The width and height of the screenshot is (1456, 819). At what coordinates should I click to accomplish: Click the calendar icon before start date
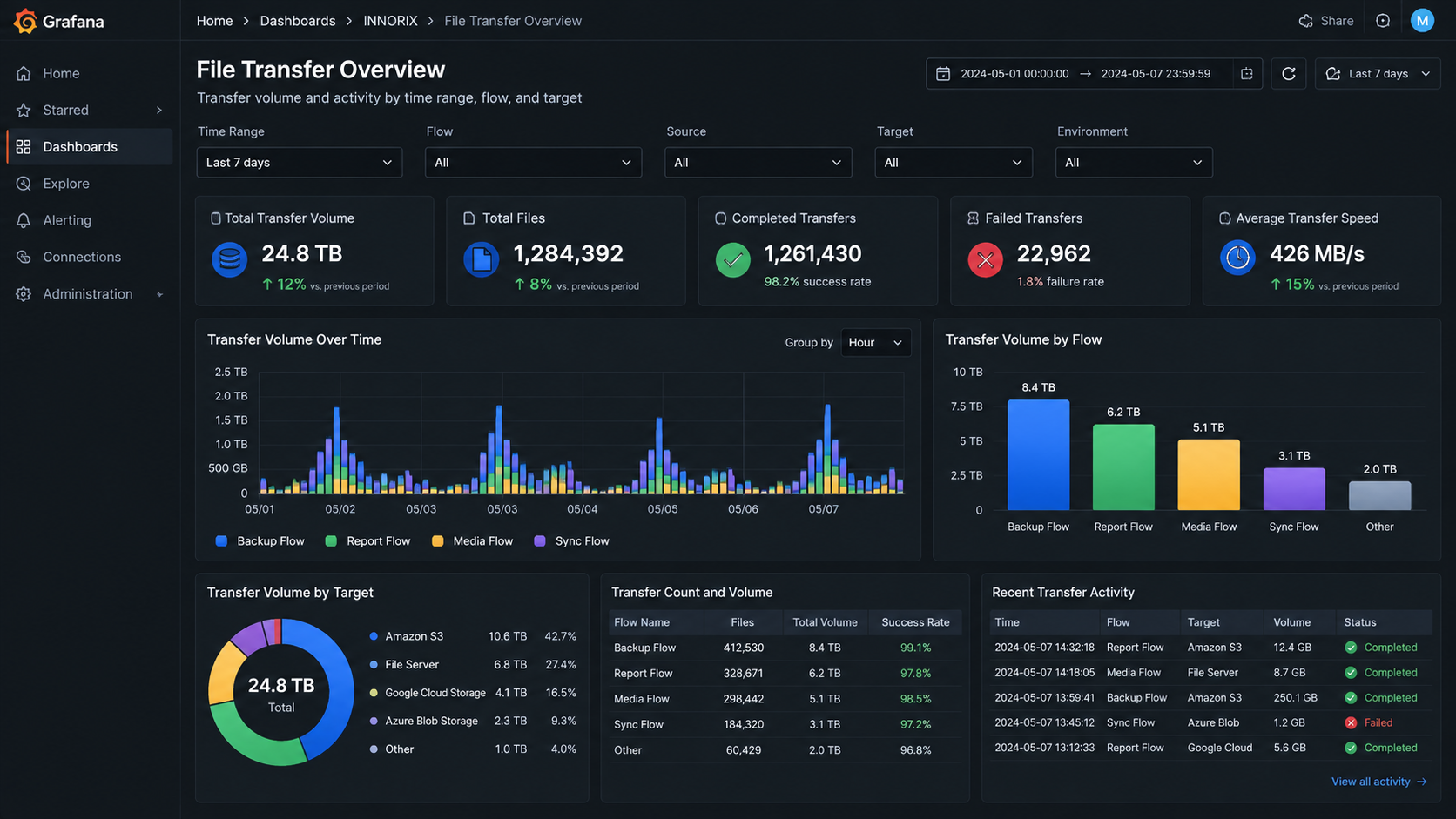pyautogui.click(x=943, y=74)
